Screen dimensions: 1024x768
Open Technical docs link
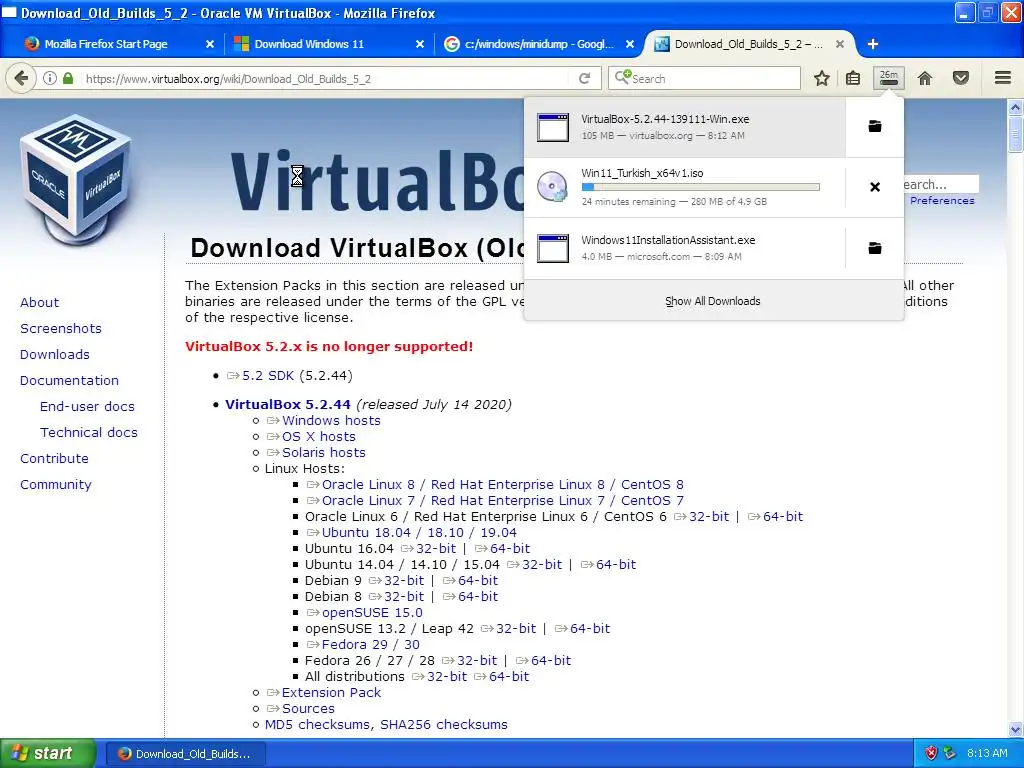89,432
